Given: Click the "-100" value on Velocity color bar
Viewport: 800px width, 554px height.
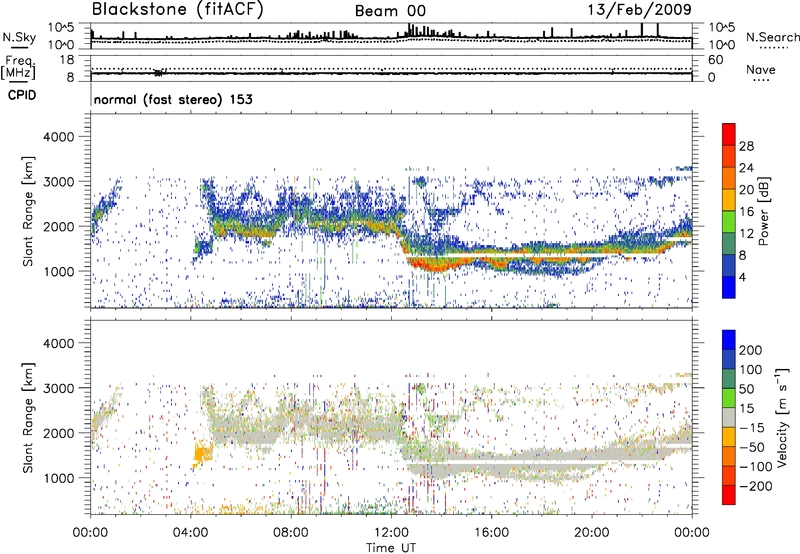Looking at the screenshot, I should pos(756,466).
